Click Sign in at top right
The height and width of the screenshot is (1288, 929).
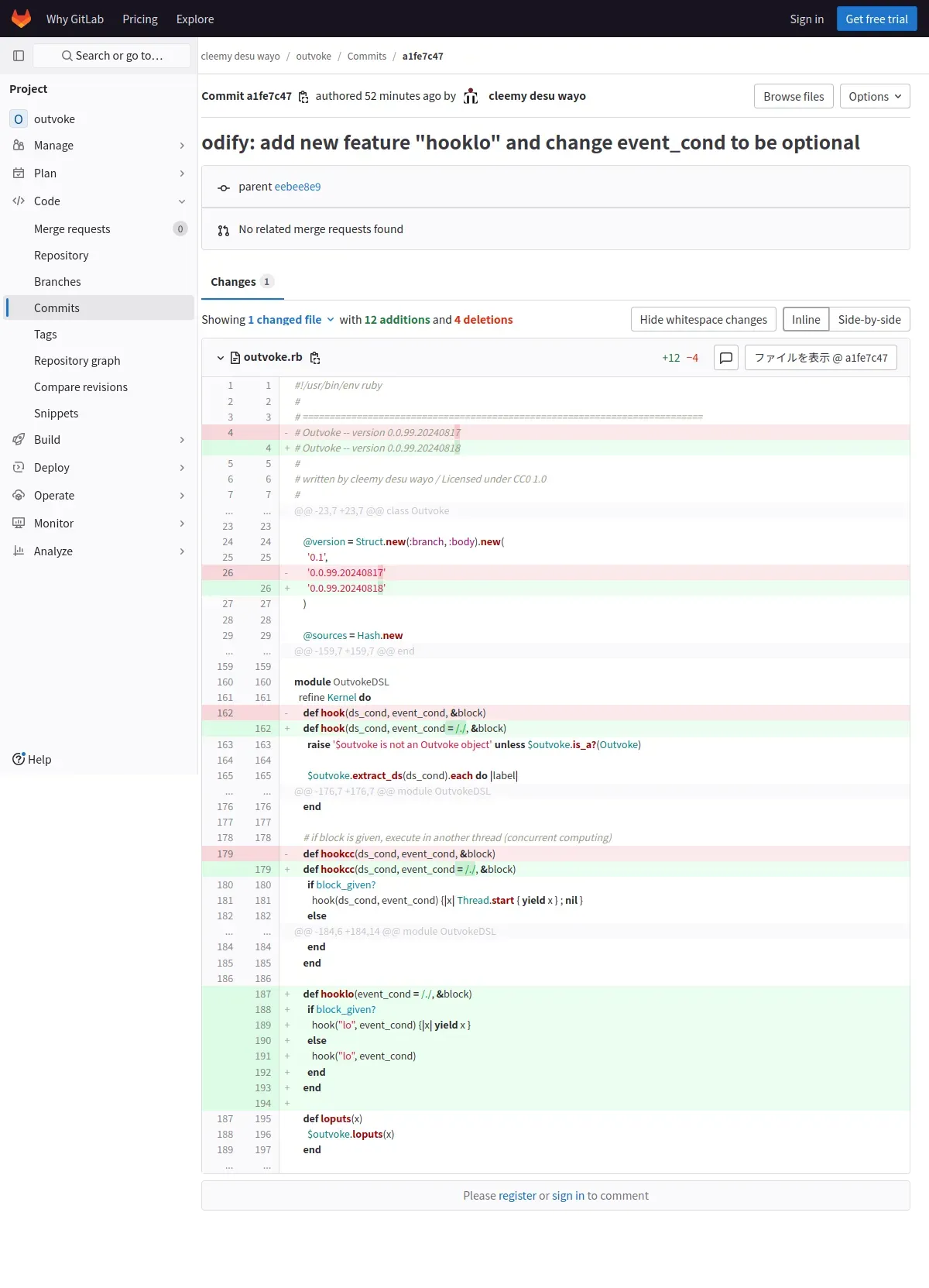pyautogui.click(x=807, y=19)
